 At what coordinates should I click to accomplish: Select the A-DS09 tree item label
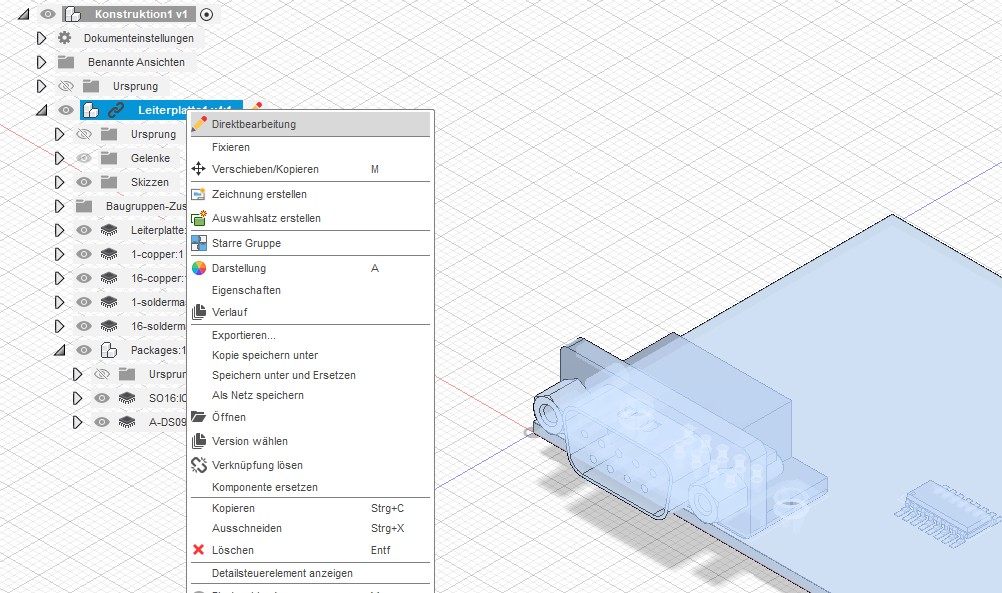167,422
